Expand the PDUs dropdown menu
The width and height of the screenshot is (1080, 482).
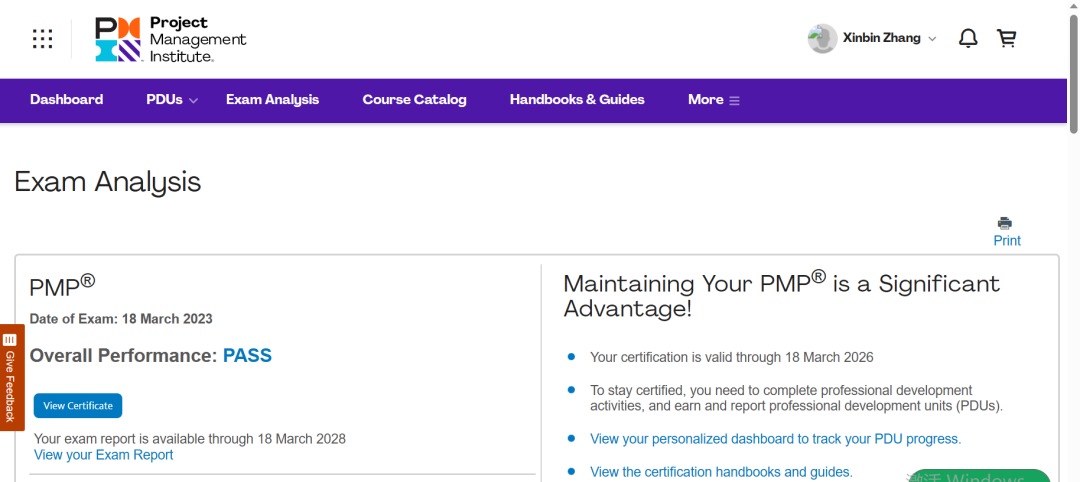(x=172, y=100)
